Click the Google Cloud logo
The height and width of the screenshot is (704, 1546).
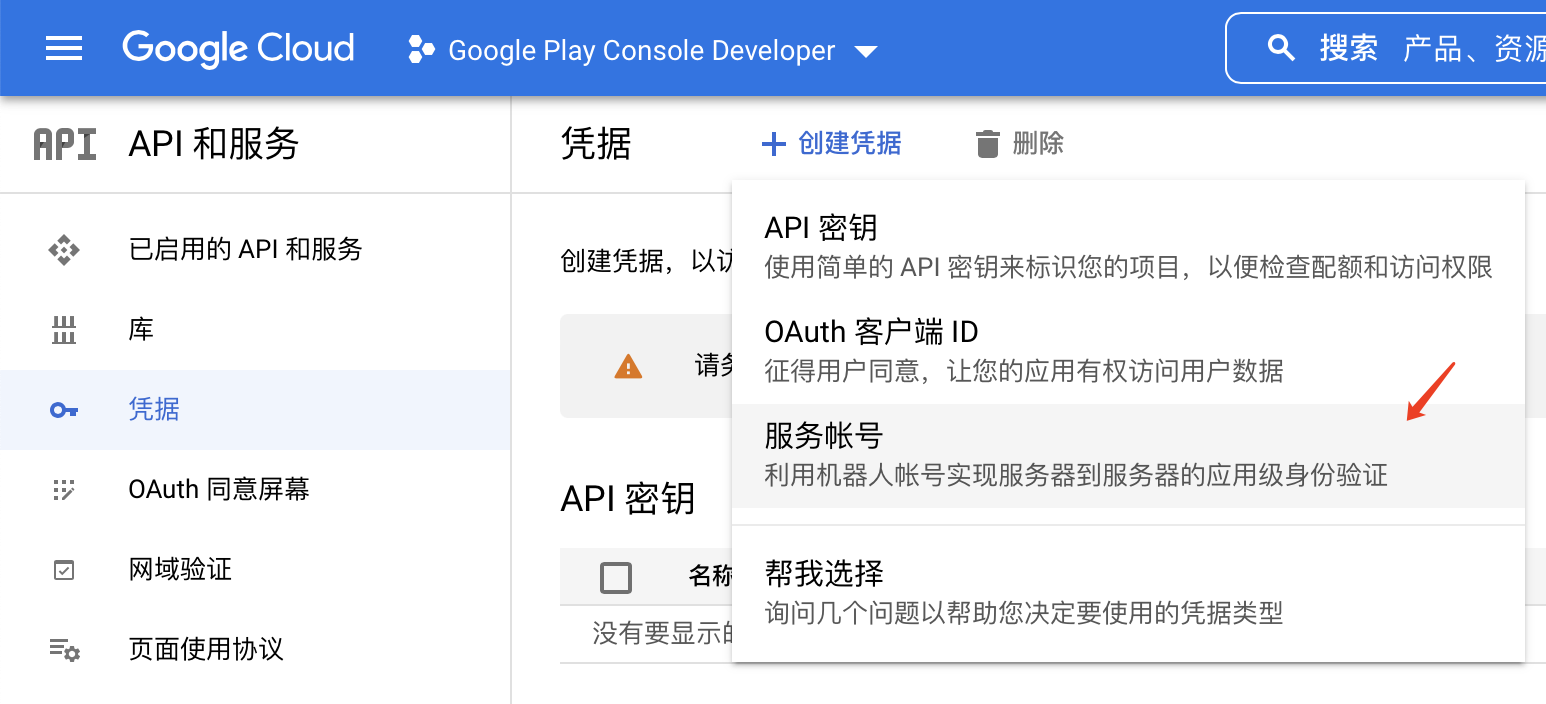click(238, 48)
